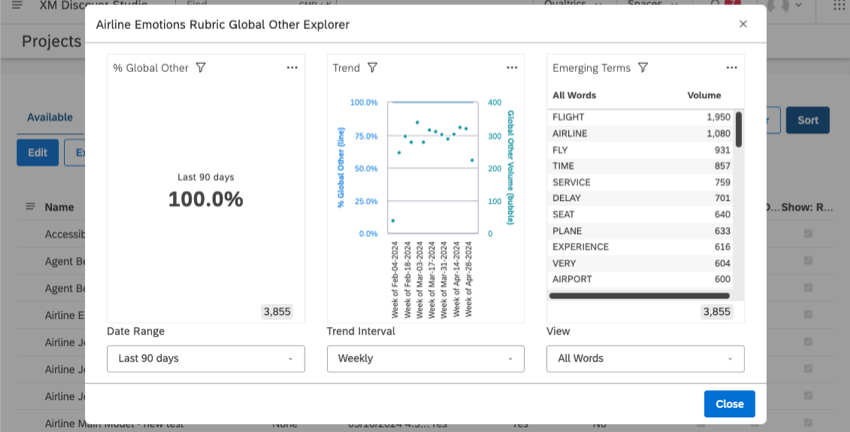Image resolution: width=850 pixels, height=432 pixels.
Task: Open the three-dot menu of % Global Other widget
Action: click(x=292, y=68)
